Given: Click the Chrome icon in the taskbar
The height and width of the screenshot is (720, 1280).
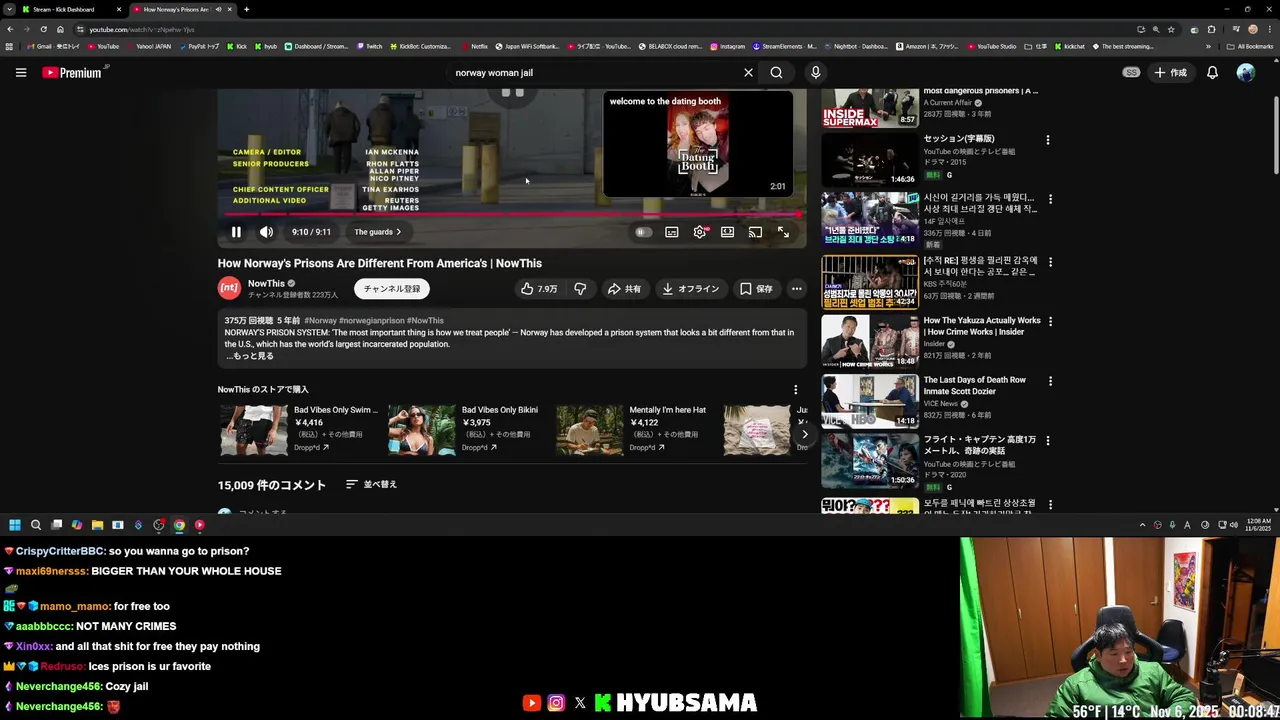Looking at the screenshot, I should point(179,525).
